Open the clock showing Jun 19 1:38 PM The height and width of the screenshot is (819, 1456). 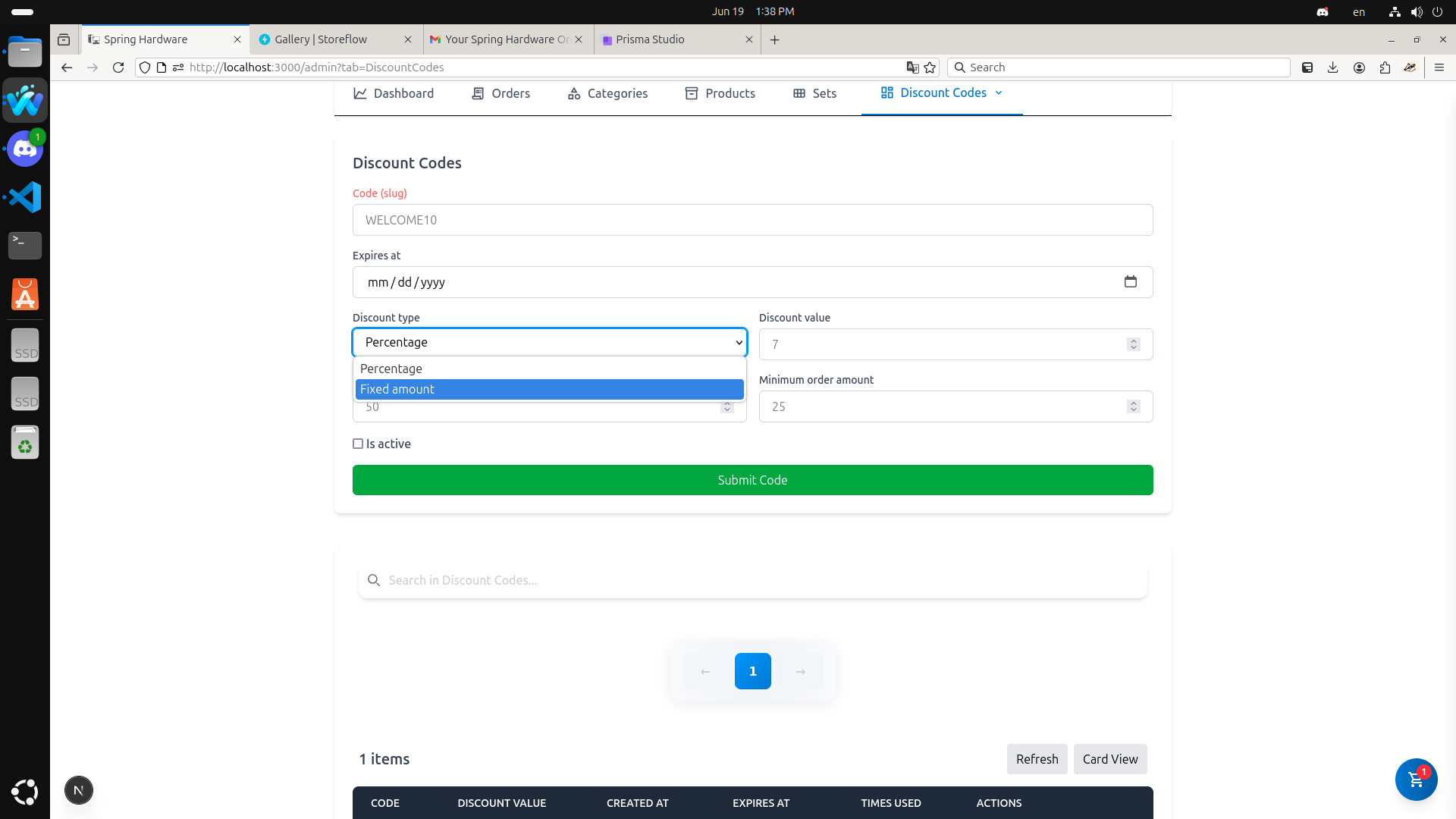[x=752, y=11]
